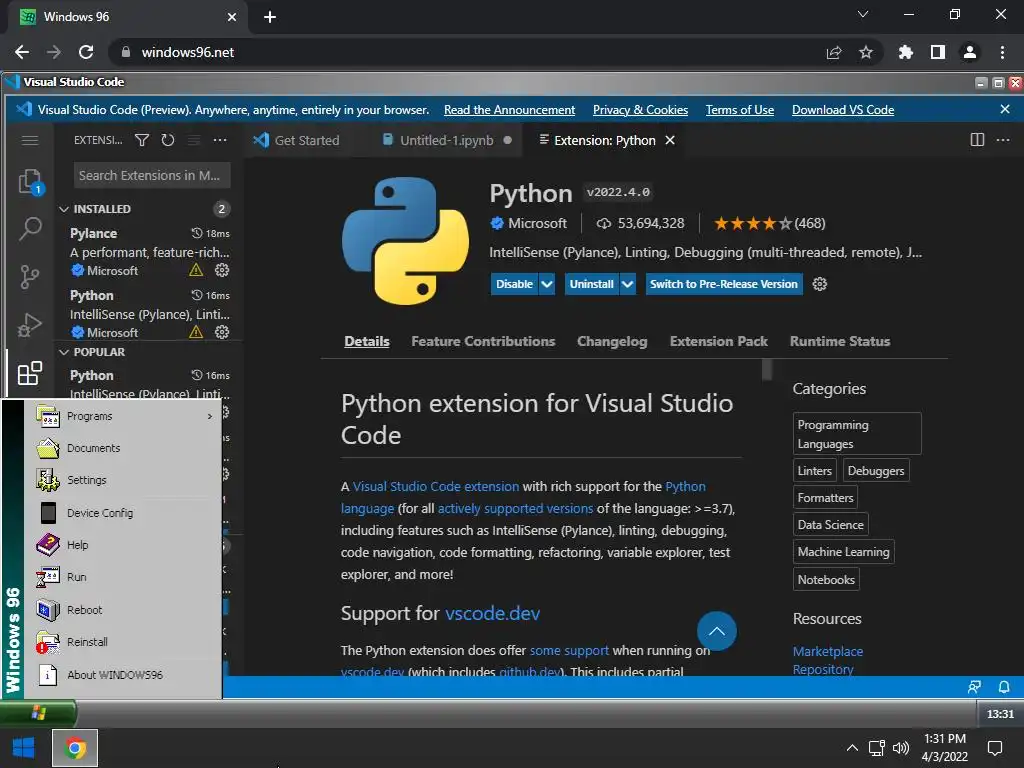The height and width of the screenshot is (768, 1024).
Task: Open the Run and Debug view
Action: click(29, 325)
